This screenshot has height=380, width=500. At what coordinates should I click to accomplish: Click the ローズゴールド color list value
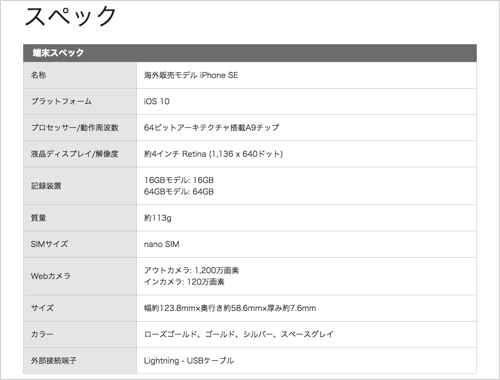point(239,334)
